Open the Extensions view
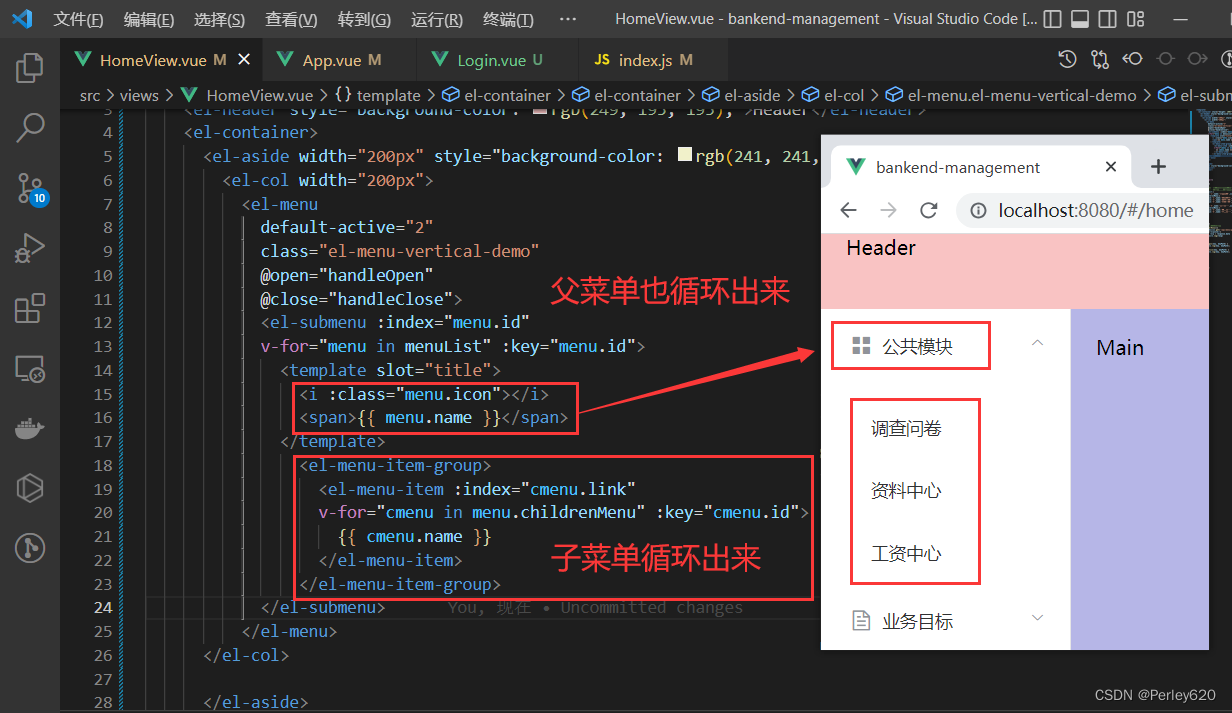 point(30,308)
